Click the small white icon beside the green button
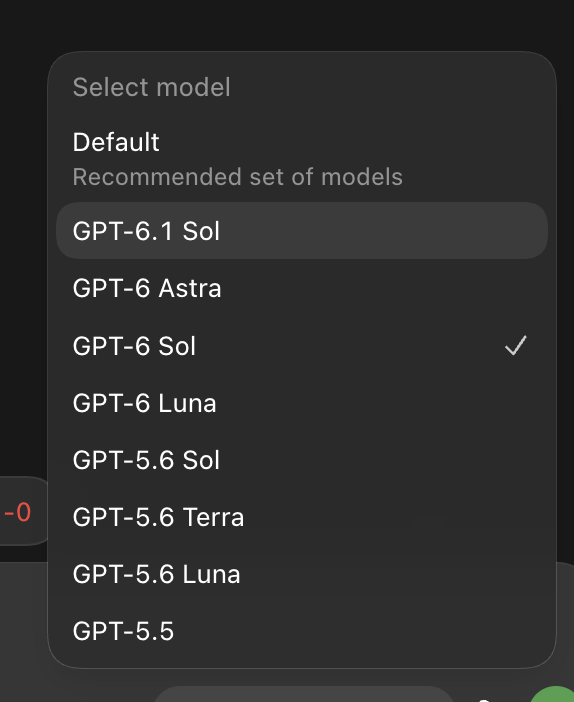This screenshot has height=702, width=574. tap(483, 699)
